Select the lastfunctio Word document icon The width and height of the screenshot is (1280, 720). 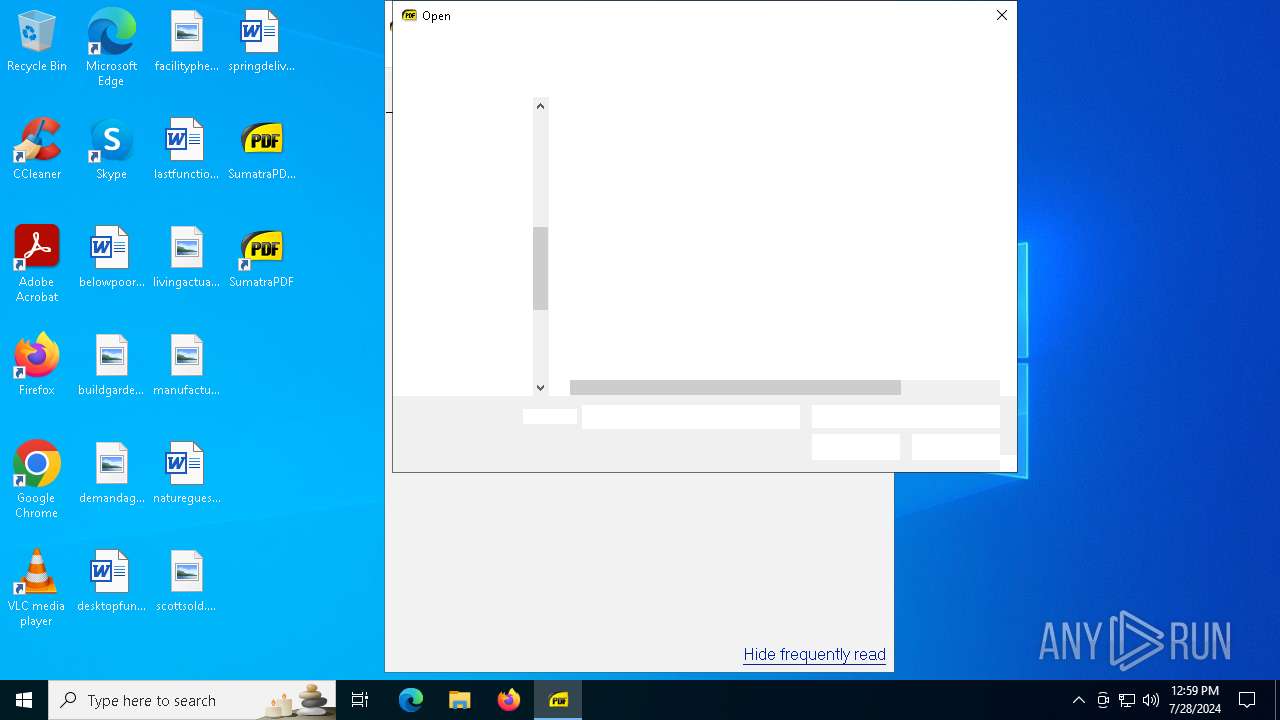(186, 150)
